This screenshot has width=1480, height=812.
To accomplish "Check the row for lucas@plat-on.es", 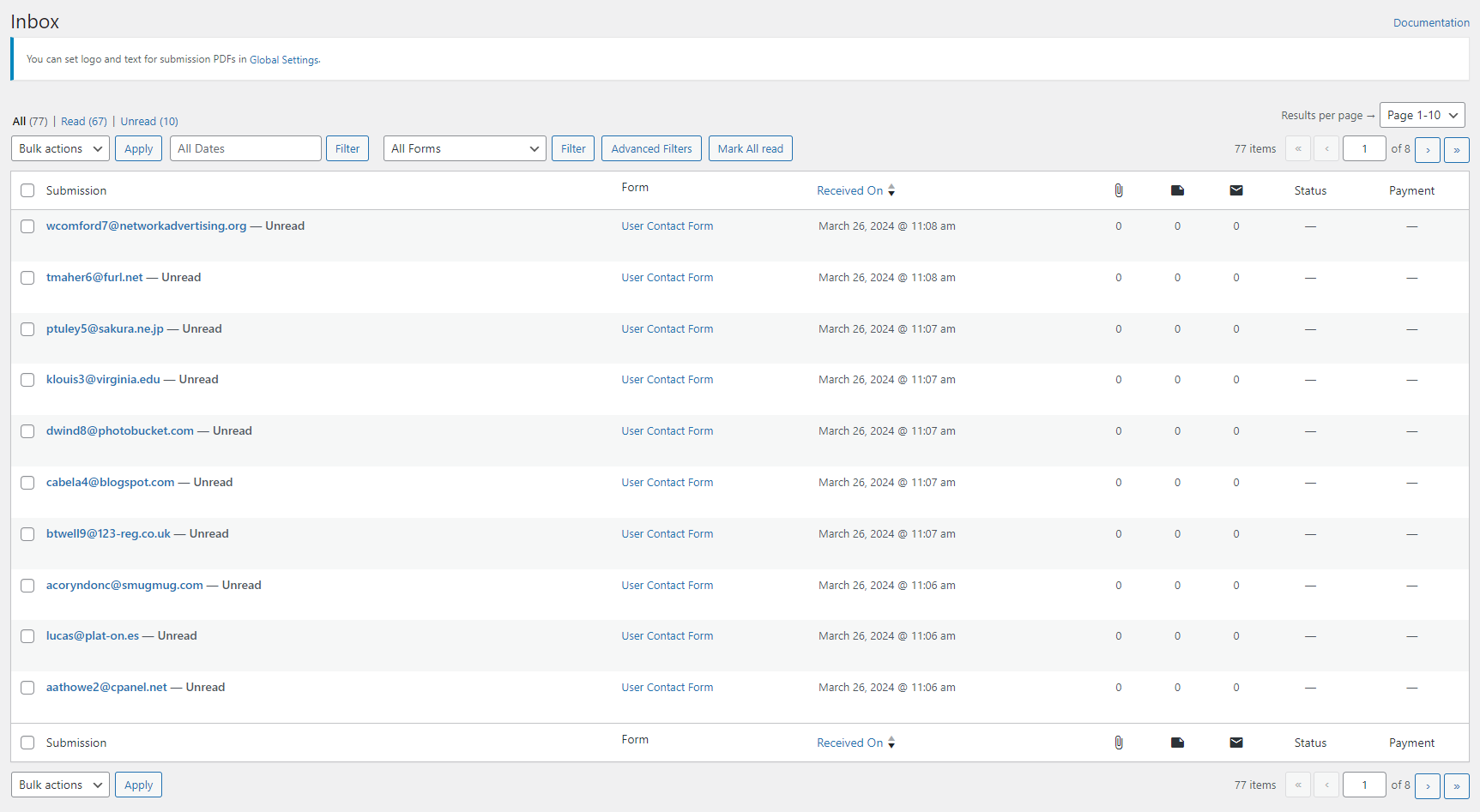I will point(27,636).
